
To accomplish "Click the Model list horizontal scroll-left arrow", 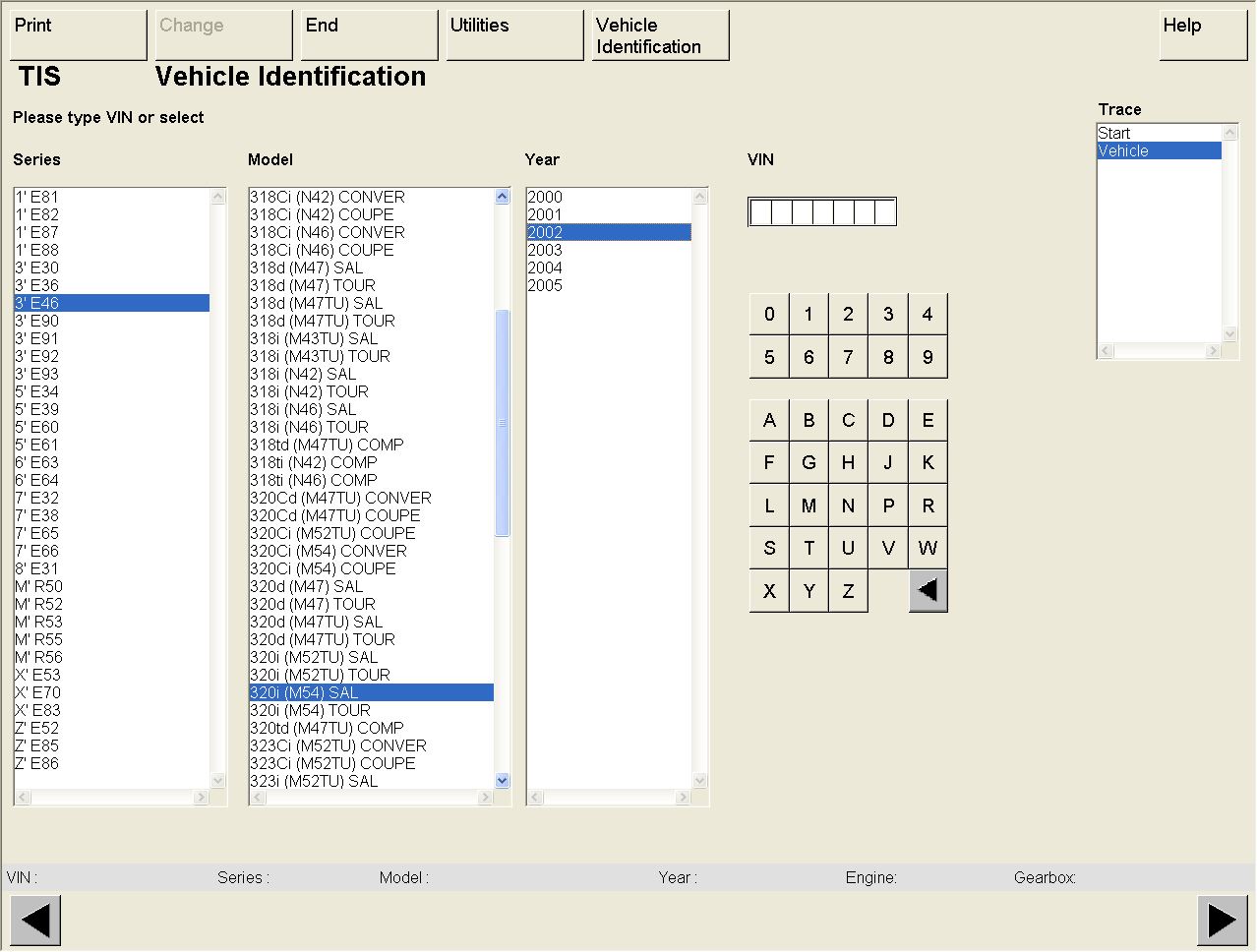I will coord(258,798).
